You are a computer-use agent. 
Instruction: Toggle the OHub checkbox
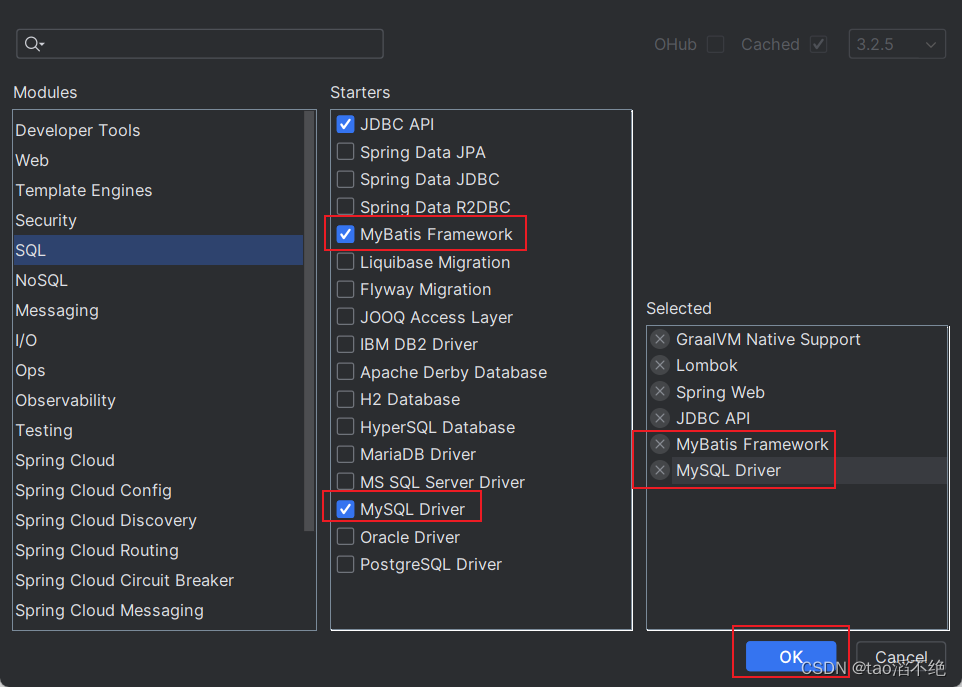tap(715, 44)
